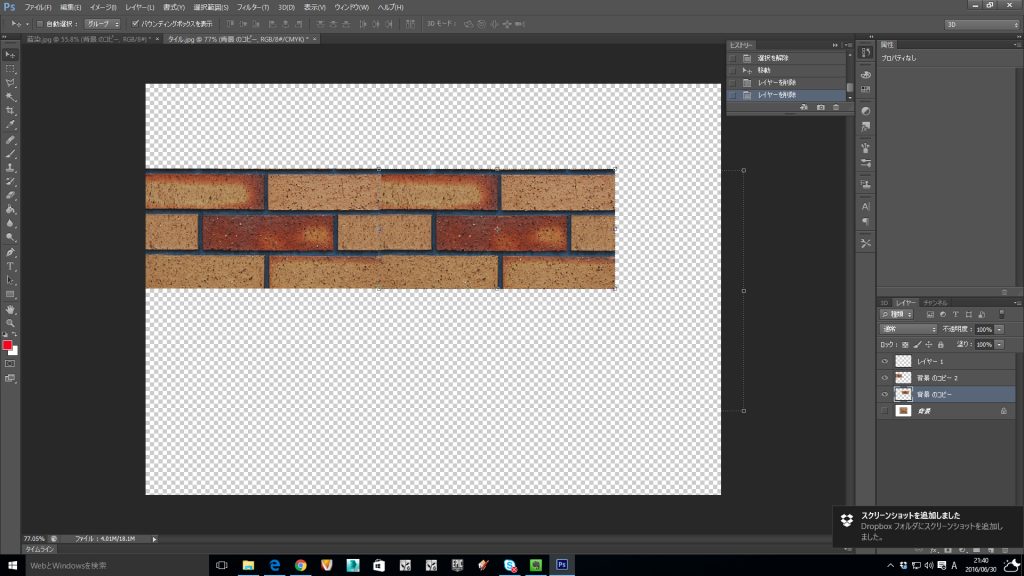Show the hidden 背景 layer
This screenshot has height=576, width=1024.
click(x=884, y=411)
